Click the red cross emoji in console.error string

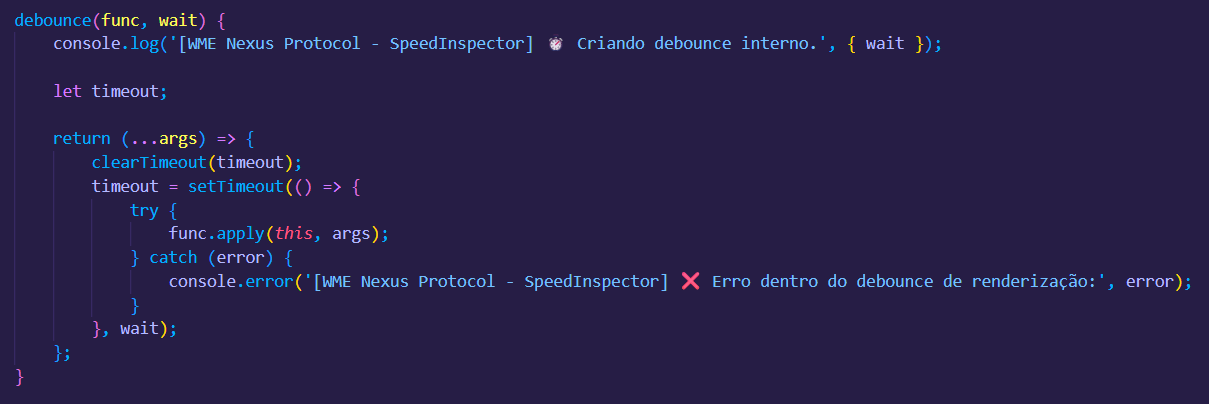[x=690, y=282]
